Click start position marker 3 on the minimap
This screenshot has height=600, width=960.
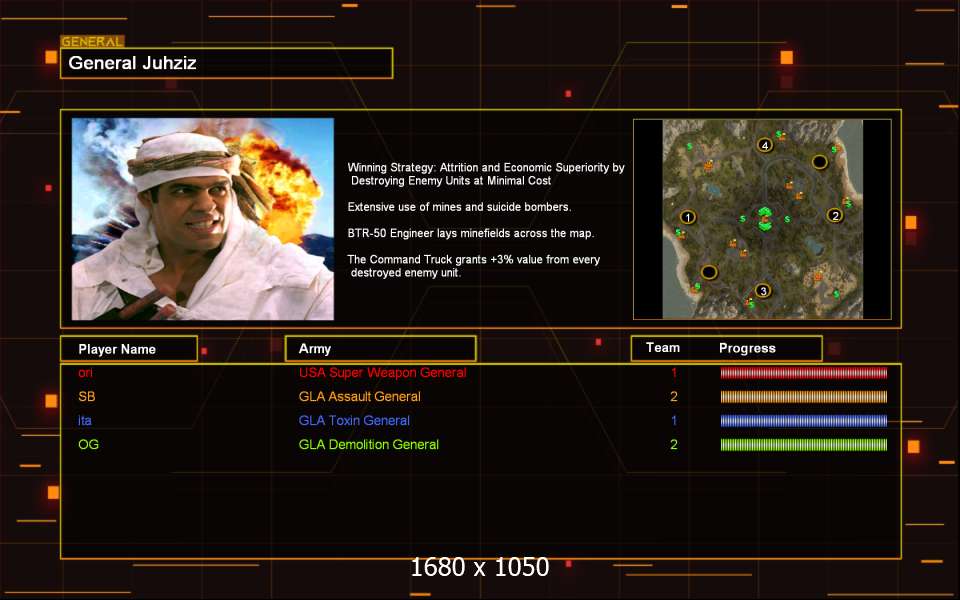762,290
